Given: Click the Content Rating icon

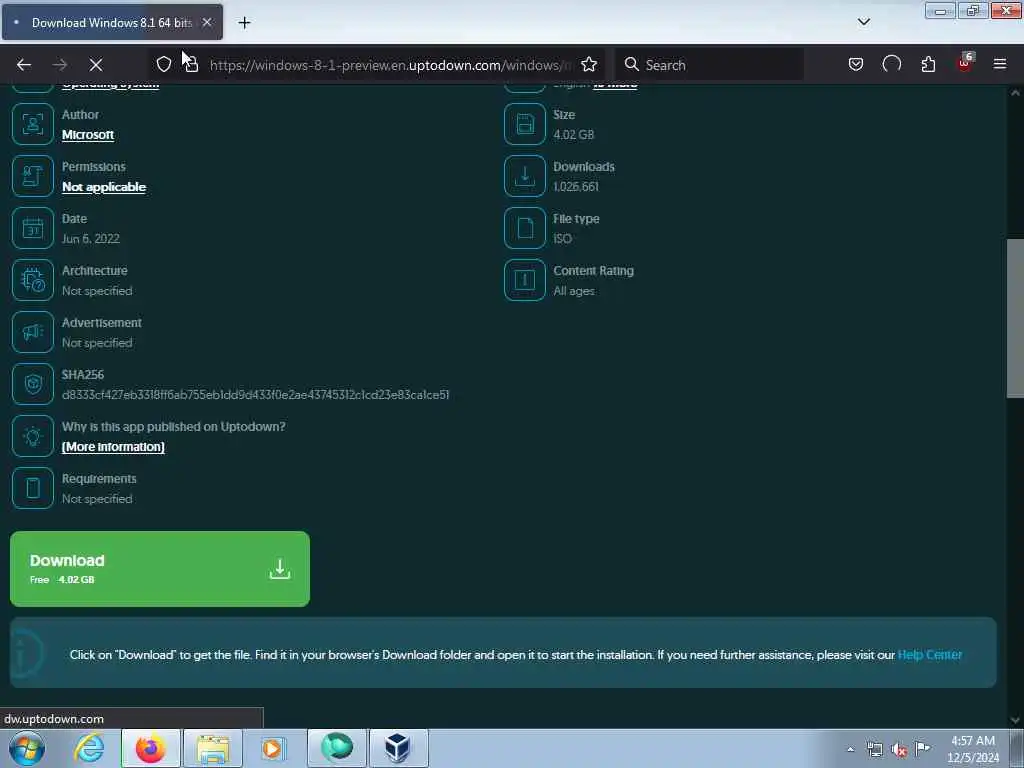Looking at the screenshot, I should 524,280.
